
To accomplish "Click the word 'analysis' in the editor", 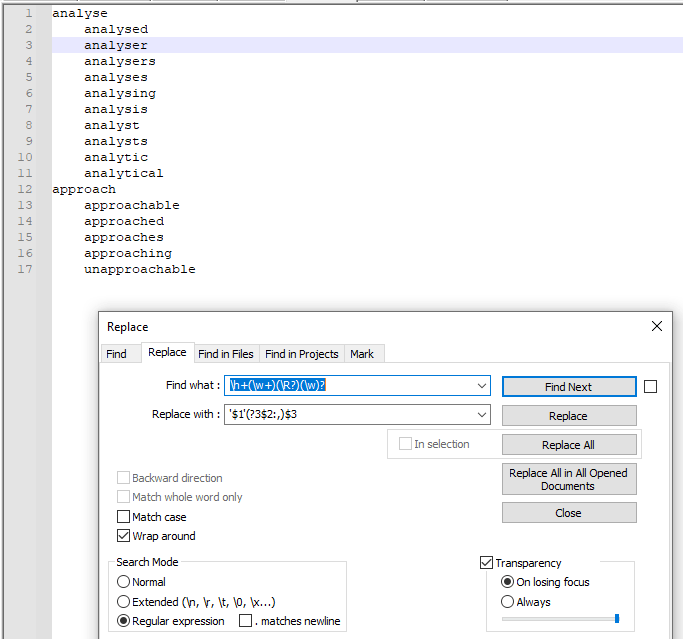I will click(116, 109).
